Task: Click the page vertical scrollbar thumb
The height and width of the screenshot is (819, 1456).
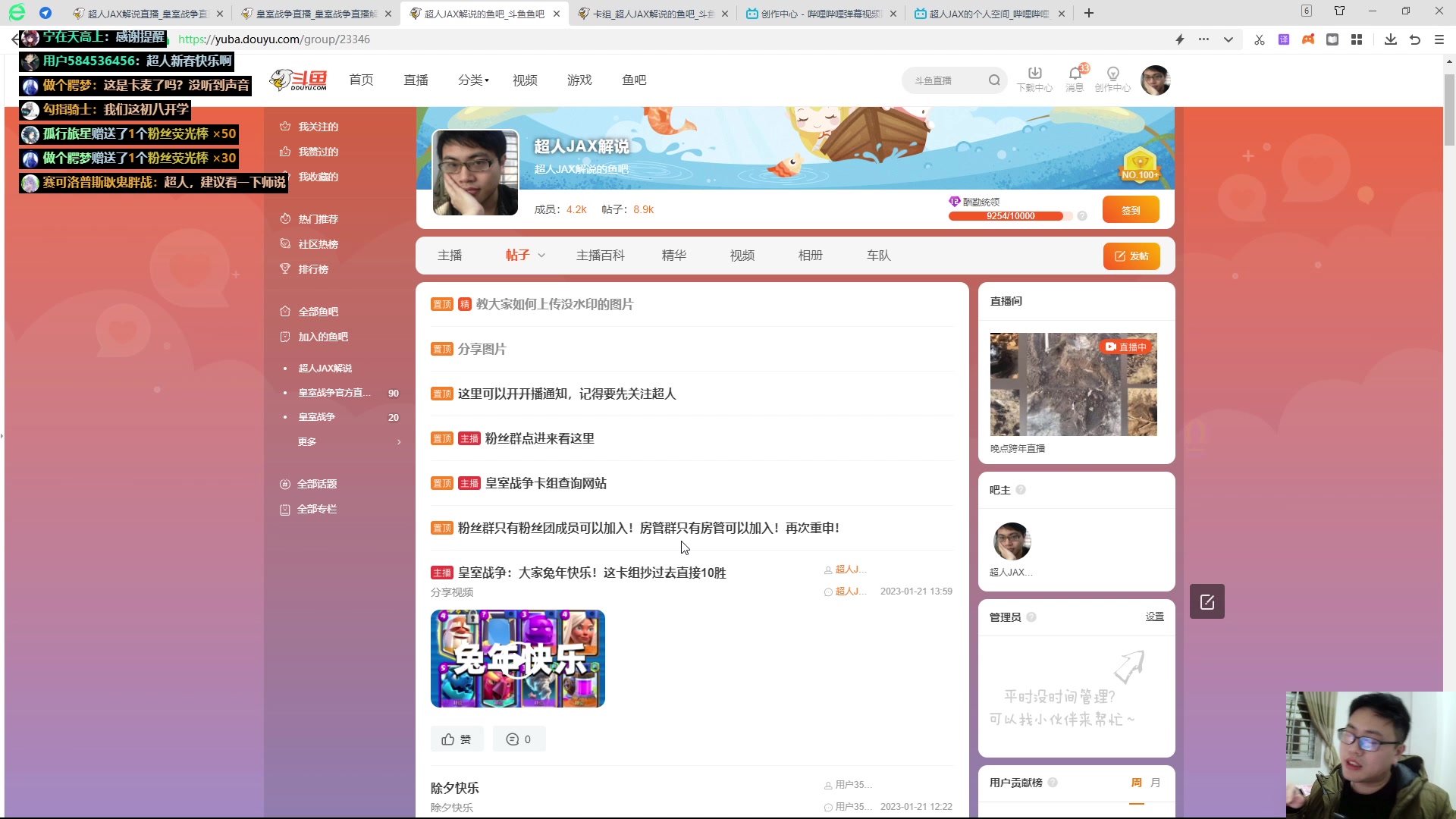Action: tap(1449, 110)
